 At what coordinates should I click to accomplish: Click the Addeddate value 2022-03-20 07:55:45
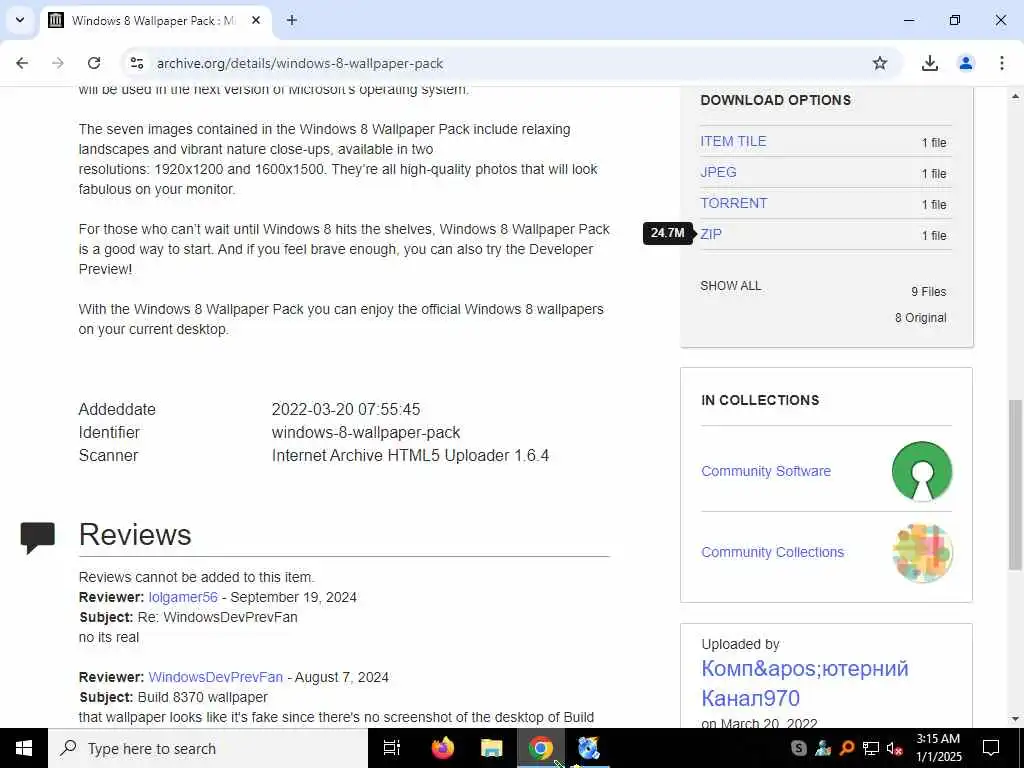coord(346,409)
